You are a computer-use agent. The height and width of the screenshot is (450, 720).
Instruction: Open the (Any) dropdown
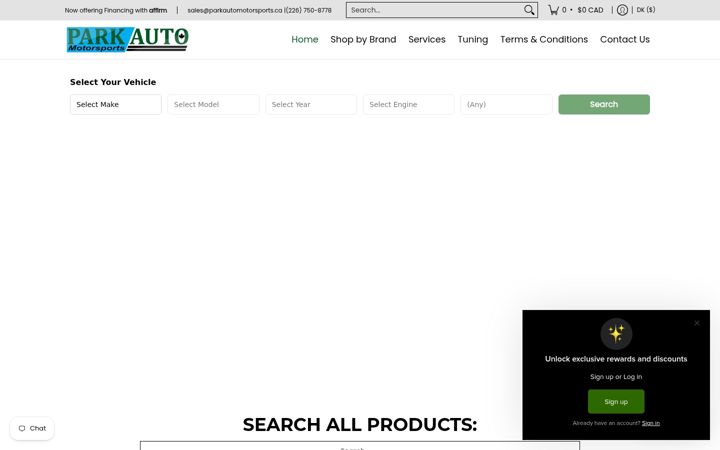[506, 105]
